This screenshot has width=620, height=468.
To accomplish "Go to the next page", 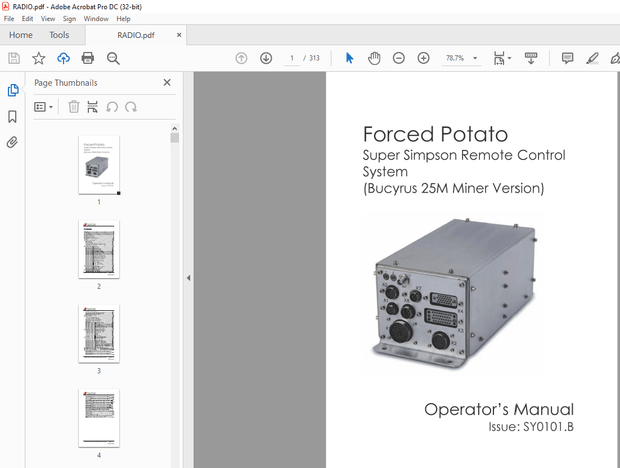I will (266, 58).
